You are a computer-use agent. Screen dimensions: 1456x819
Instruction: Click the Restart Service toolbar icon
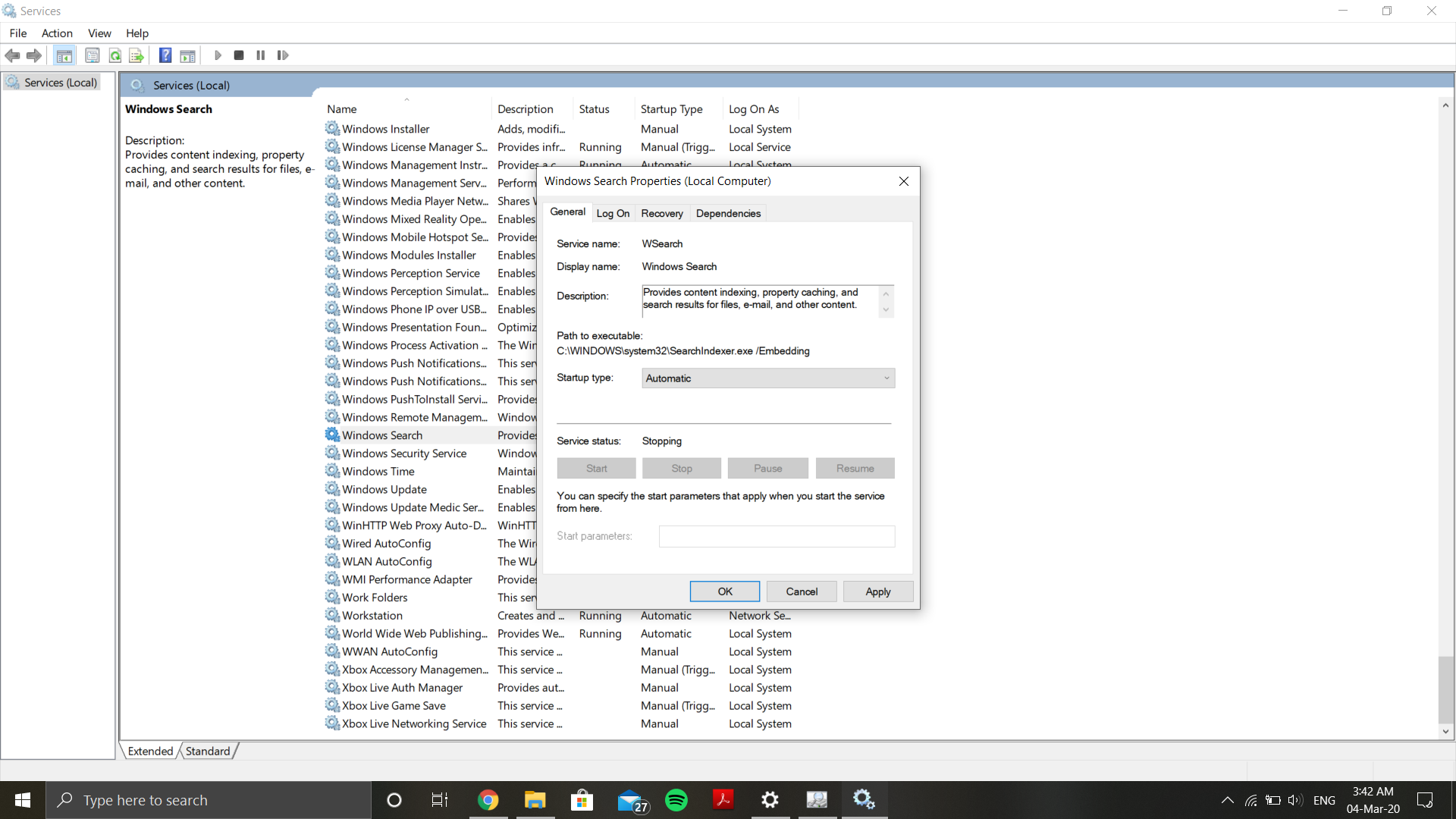[x=283, y=55]
